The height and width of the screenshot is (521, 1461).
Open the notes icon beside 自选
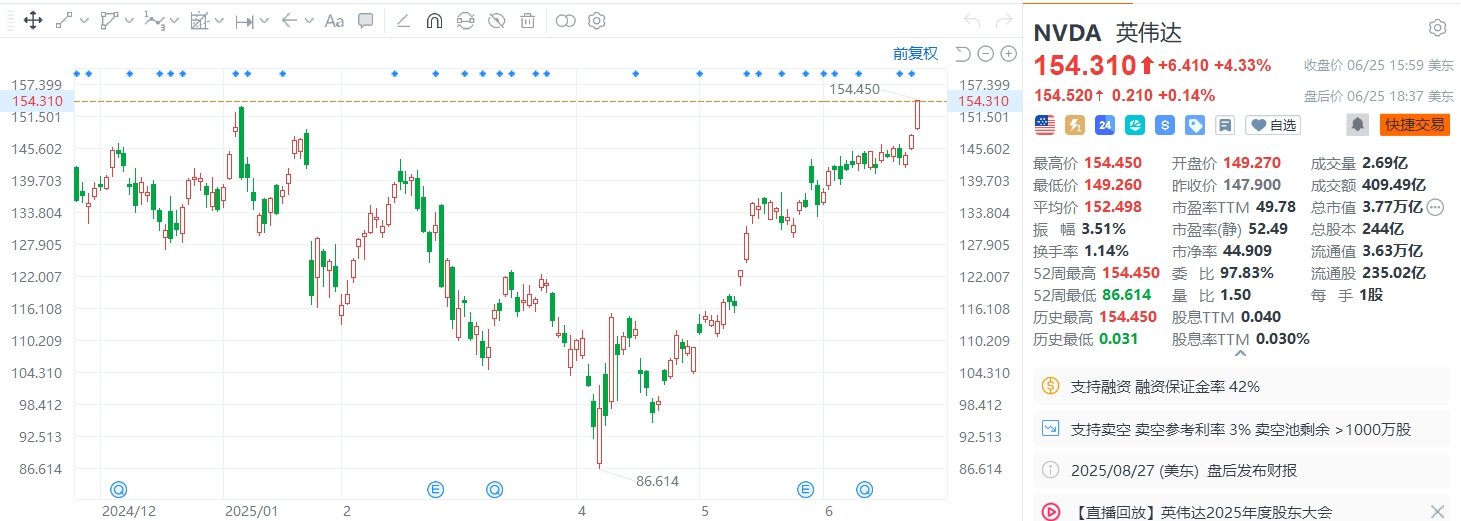coord(1225,125)
